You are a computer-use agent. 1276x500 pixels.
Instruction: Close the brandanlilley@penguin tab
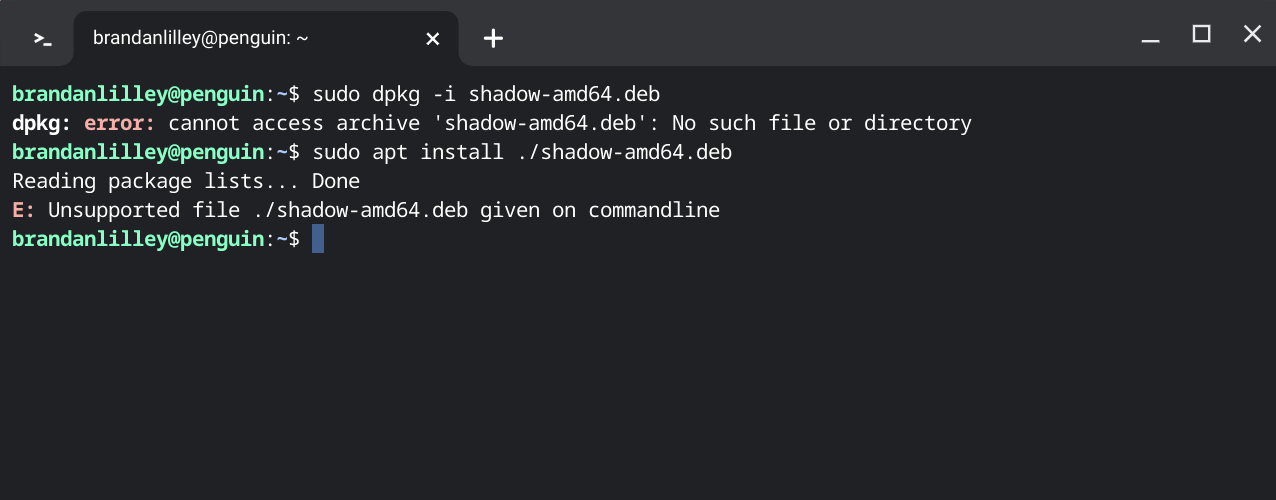tap(432, 39)
